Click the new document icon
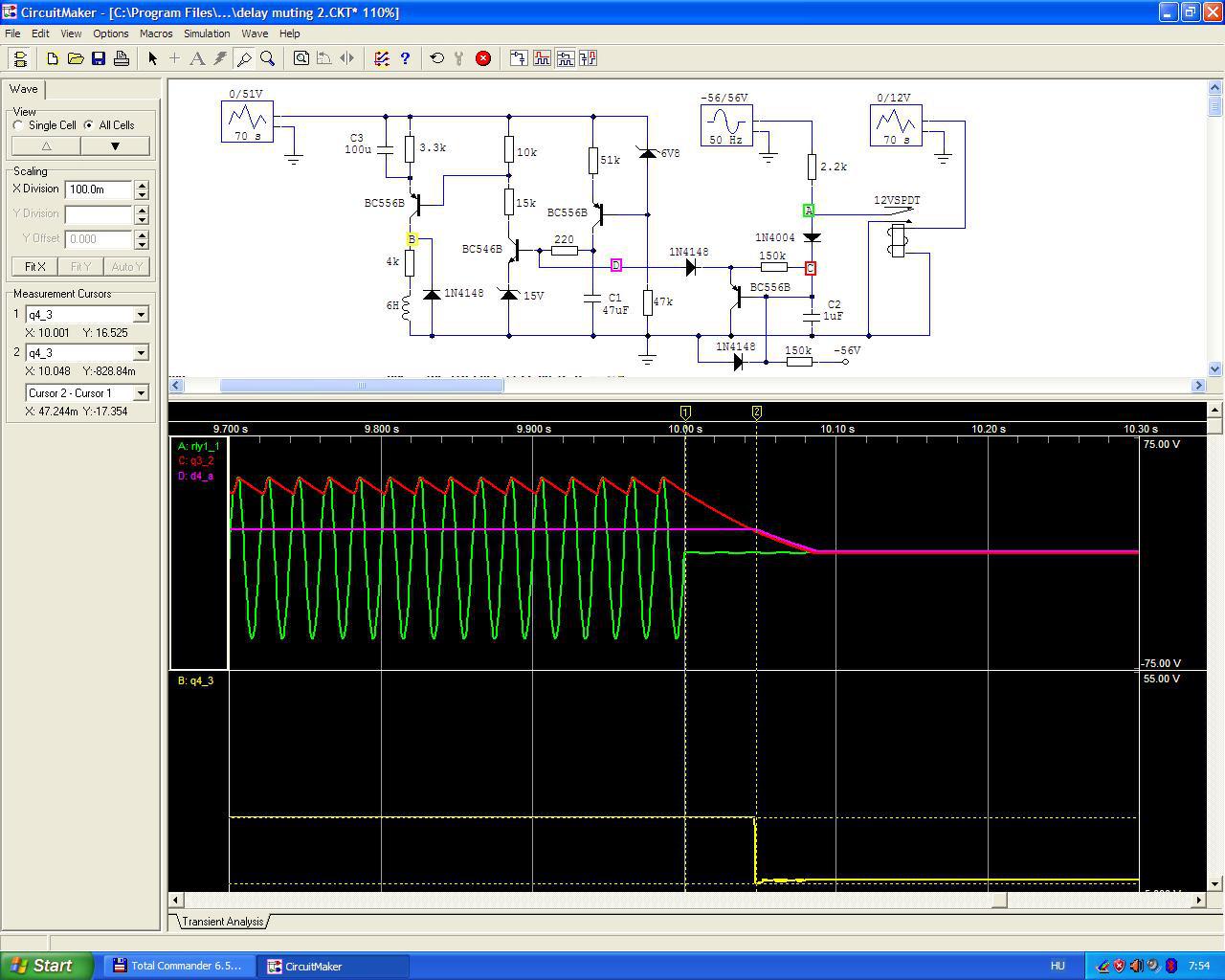The width and height of the screenshot is (1225, 980). pyautogui.click(x=53, y=58)
